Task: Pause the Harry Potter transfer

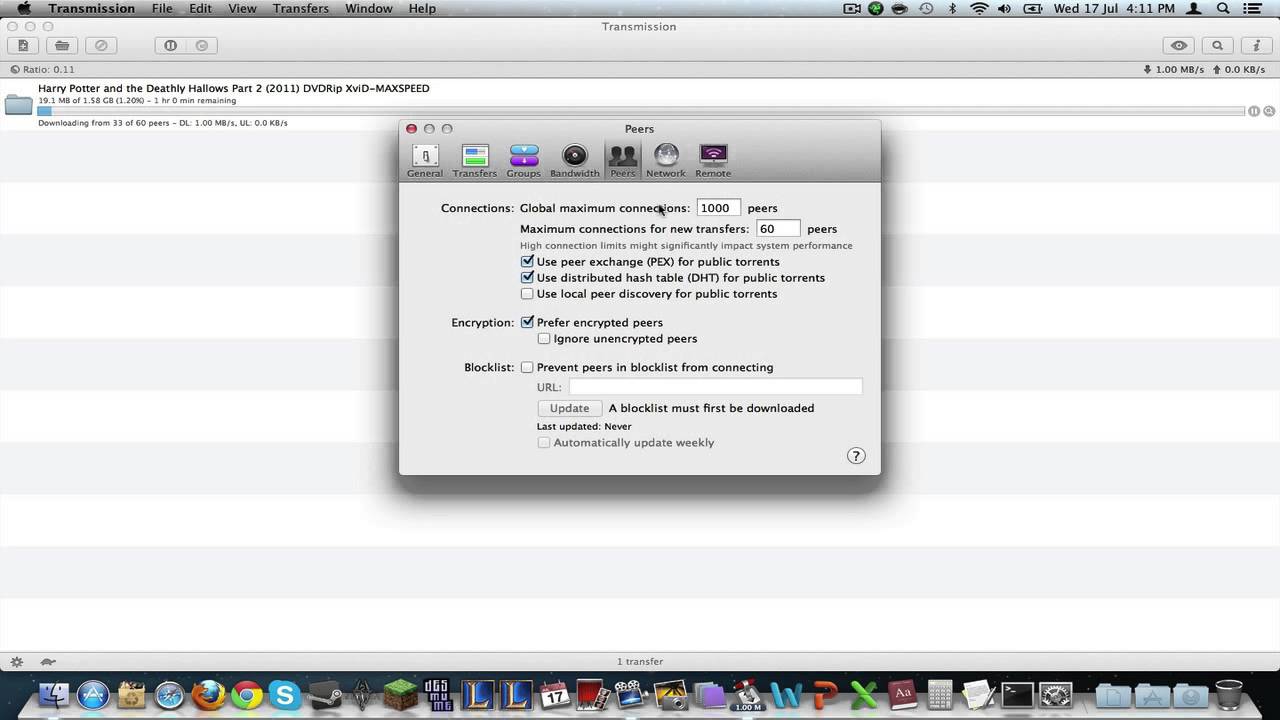Action: tap(1253, 111)
